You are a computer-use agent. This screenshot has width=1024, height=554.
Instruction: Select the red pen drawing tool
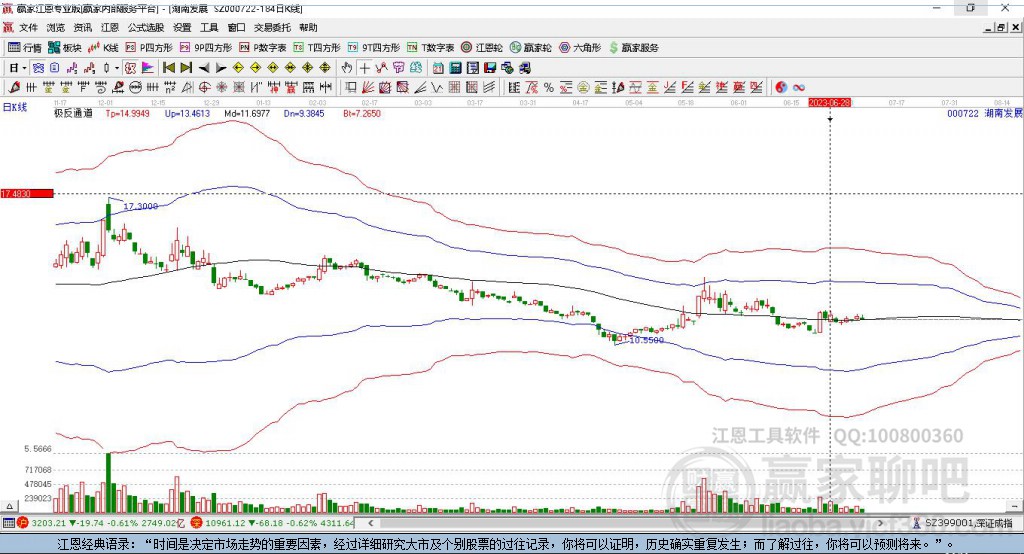click(14, 88)
